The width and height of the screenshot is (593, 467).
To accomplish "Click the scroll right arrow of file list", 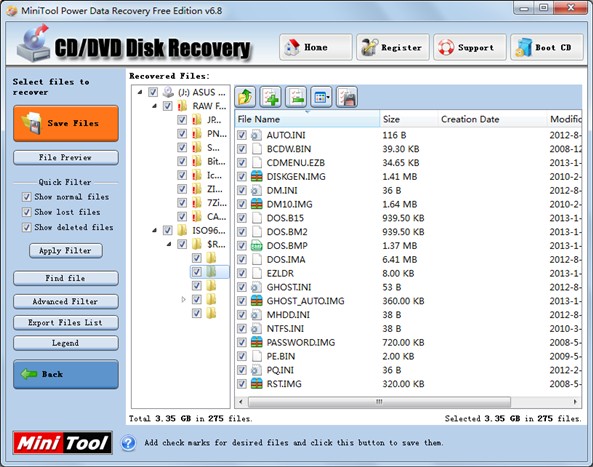I will pyautogui.click(x=576, y=402).
